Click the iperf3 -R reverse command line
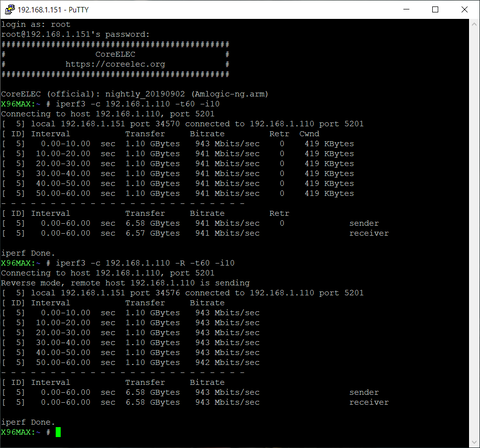The height and width of the screenshot is (448, 480). [x=145, y=263]
